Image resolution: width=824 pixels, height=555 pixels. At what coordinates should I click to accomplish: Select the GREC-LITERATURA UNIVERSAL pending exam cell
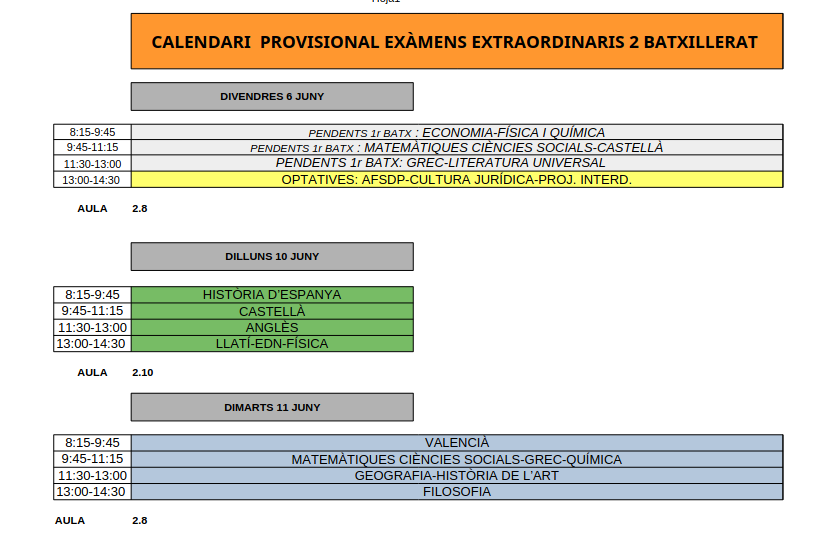(x=456, y=163)
